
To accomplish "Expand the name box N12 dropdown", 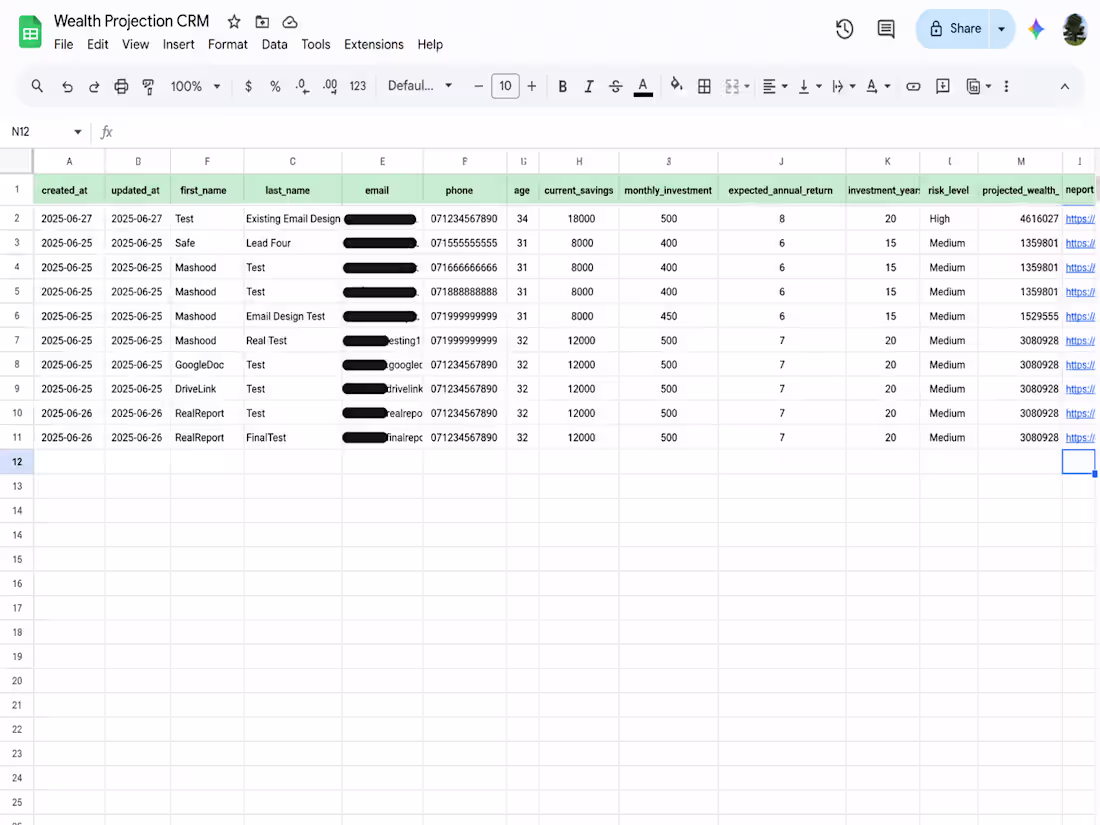I will (x=78, y=132).
